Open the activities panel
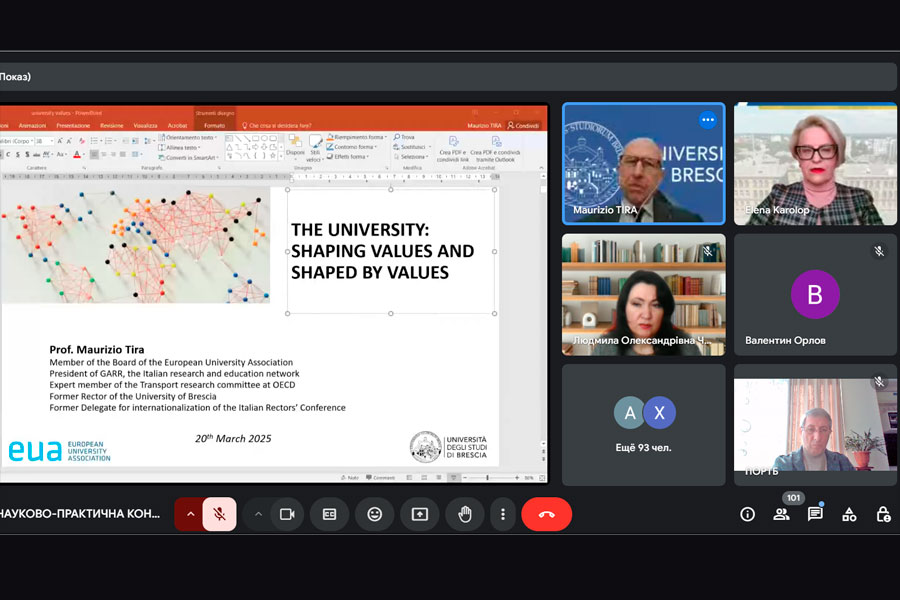The image size is (900, 600). 849,514
